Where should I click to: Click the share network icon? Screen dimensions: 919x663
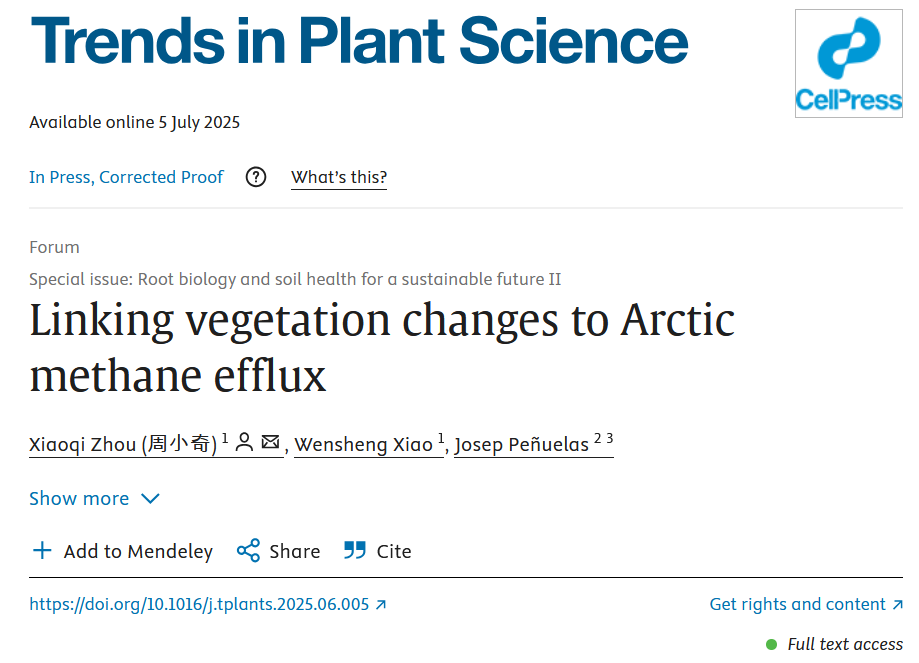click(x=249, y=550)
